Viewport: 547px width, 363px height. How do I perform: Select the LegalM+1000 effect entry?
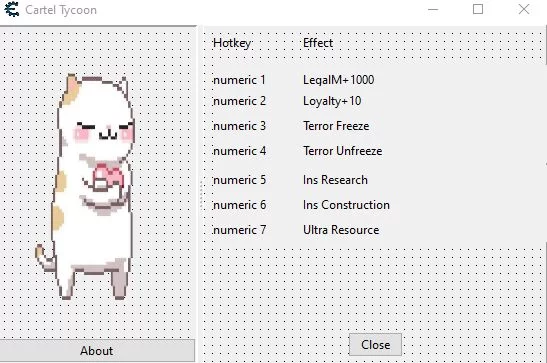338,80
